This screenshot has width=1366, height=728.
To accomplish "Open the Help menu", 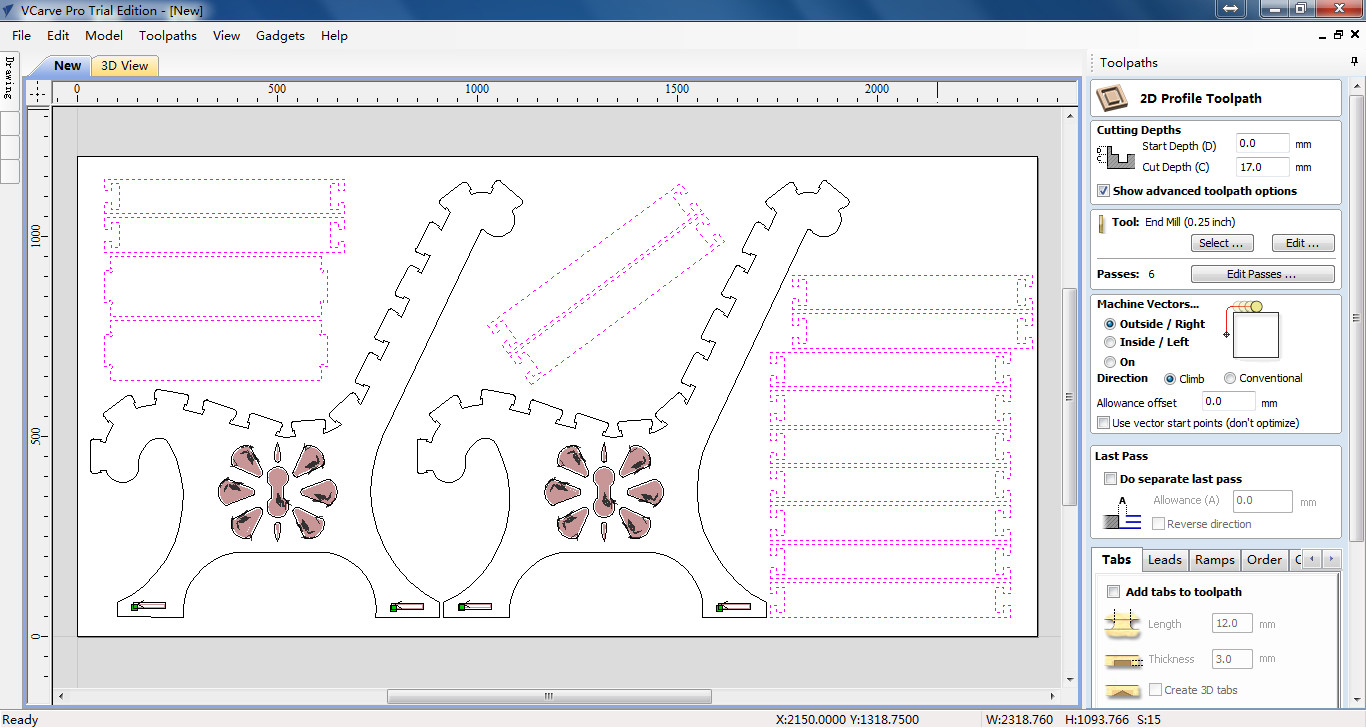I will pyautogui.click(x=334, y=36).
